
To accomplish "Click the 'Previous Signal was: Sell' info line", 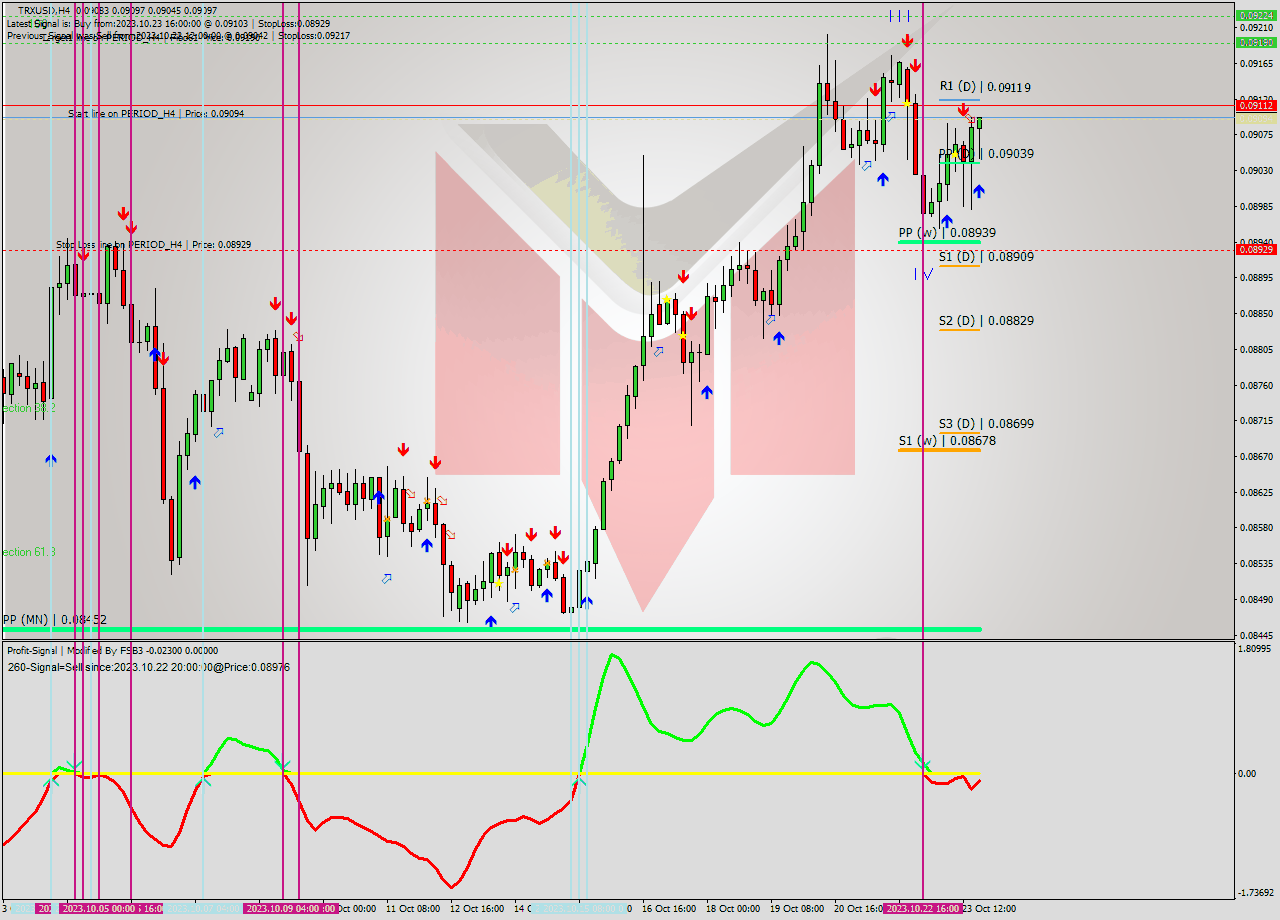I will pyautogui.click(x=179, y=35).
